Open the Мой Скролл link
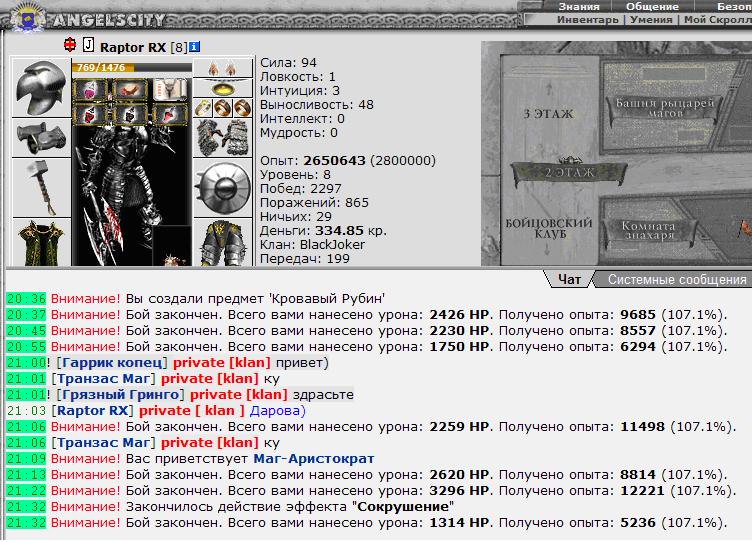Screen dimensions: 752x542 click(x=717, y=20)
